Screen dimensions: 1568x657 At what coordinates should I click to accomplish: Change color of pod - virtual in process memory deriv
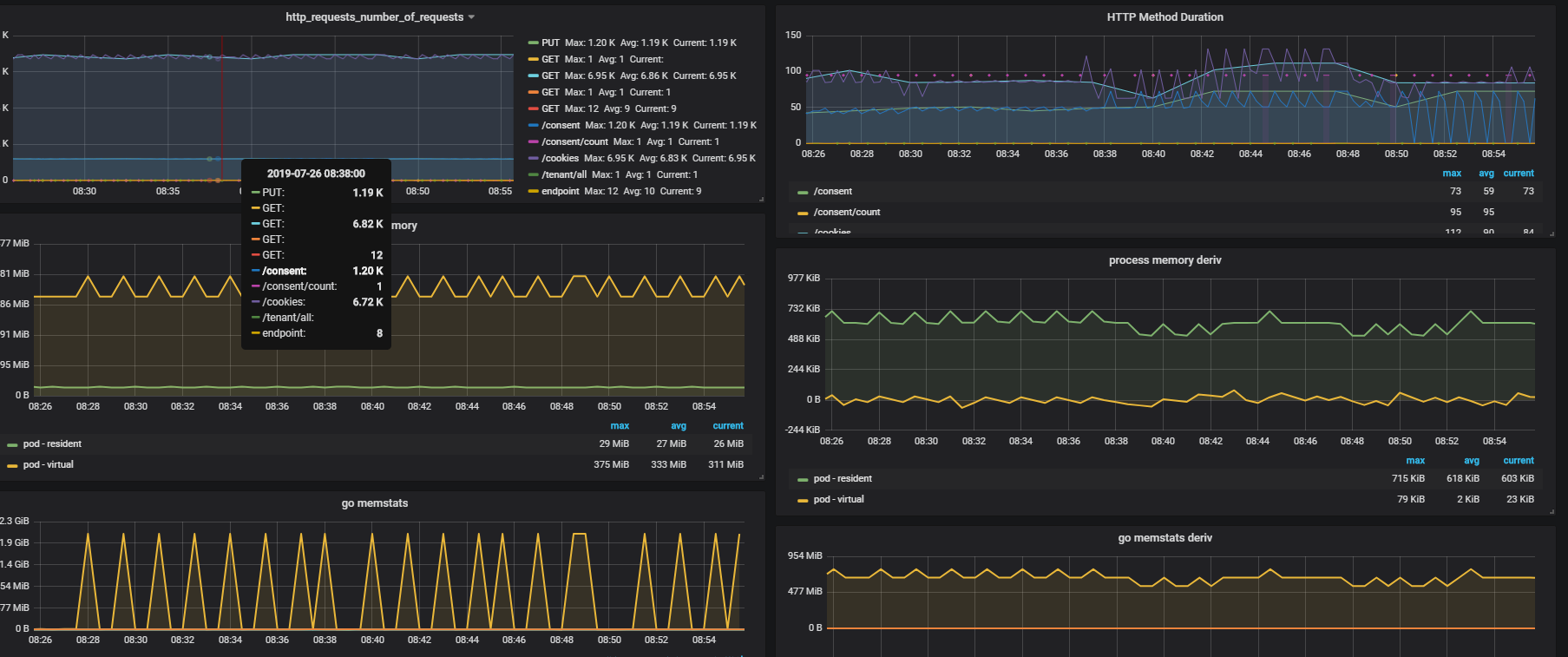803,500
